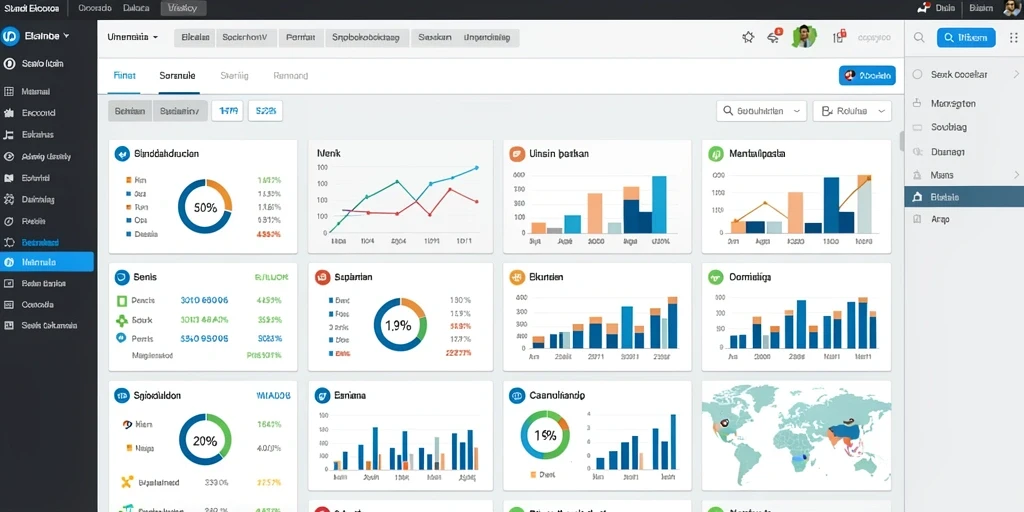Switch to the Sorenule tab
This screenshot has height=512, width=1024.
coord(178,76)
